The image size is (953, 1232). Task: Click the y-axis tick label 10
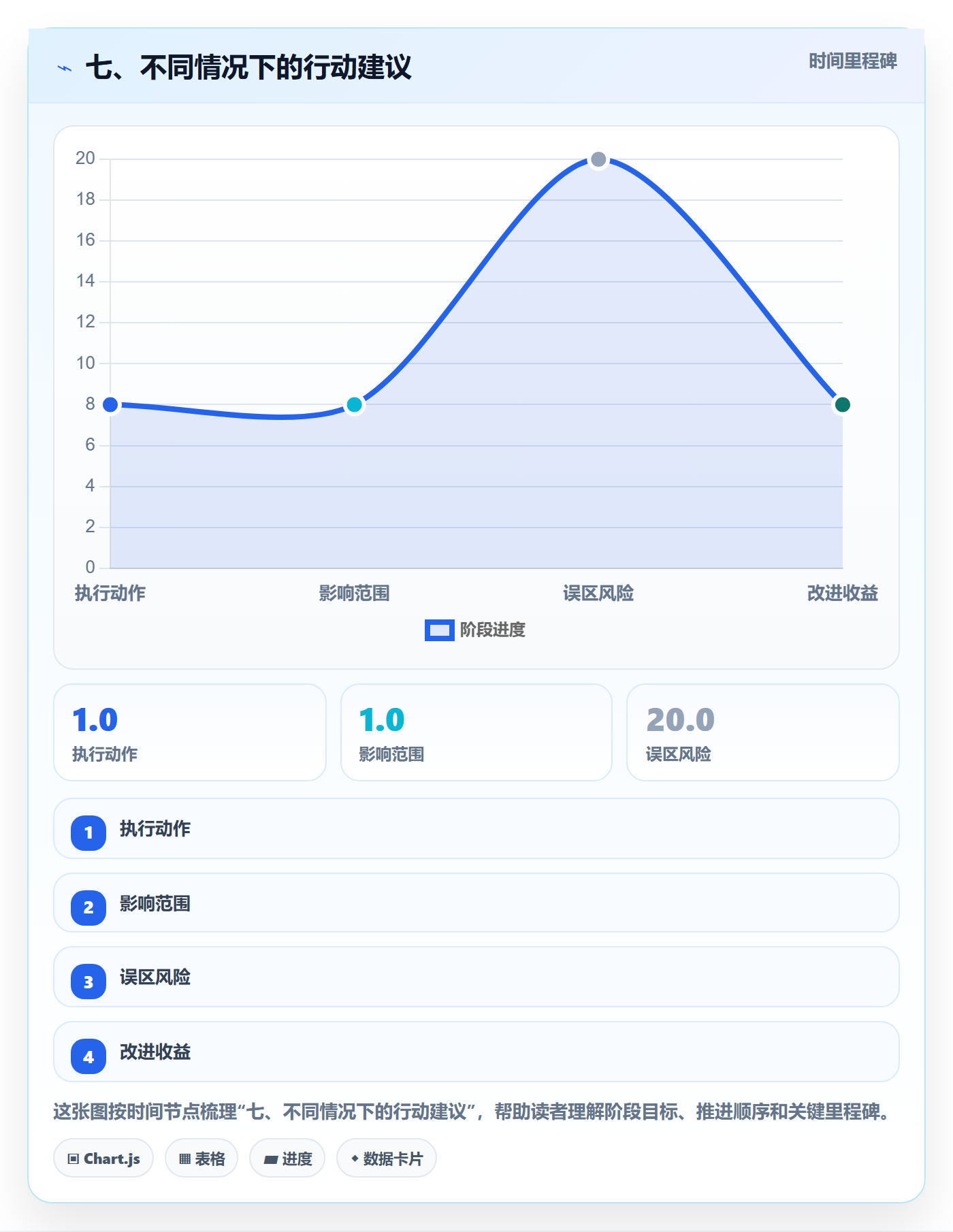click(x=86, y=363)
